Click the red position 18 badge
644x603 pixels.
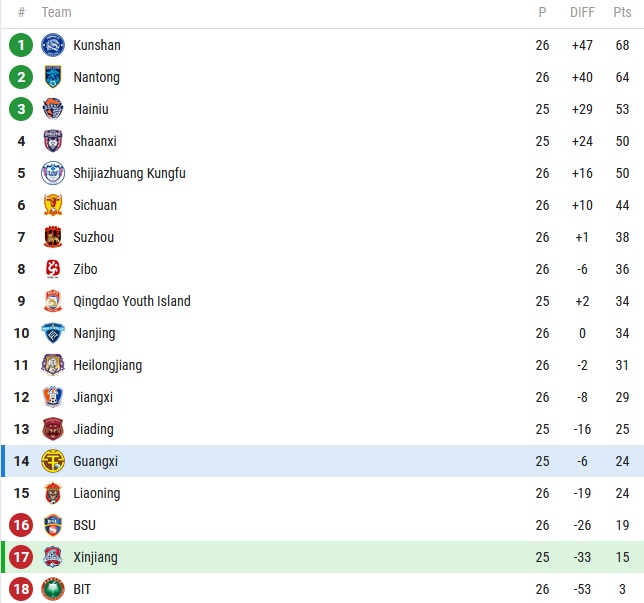point(21,589)
